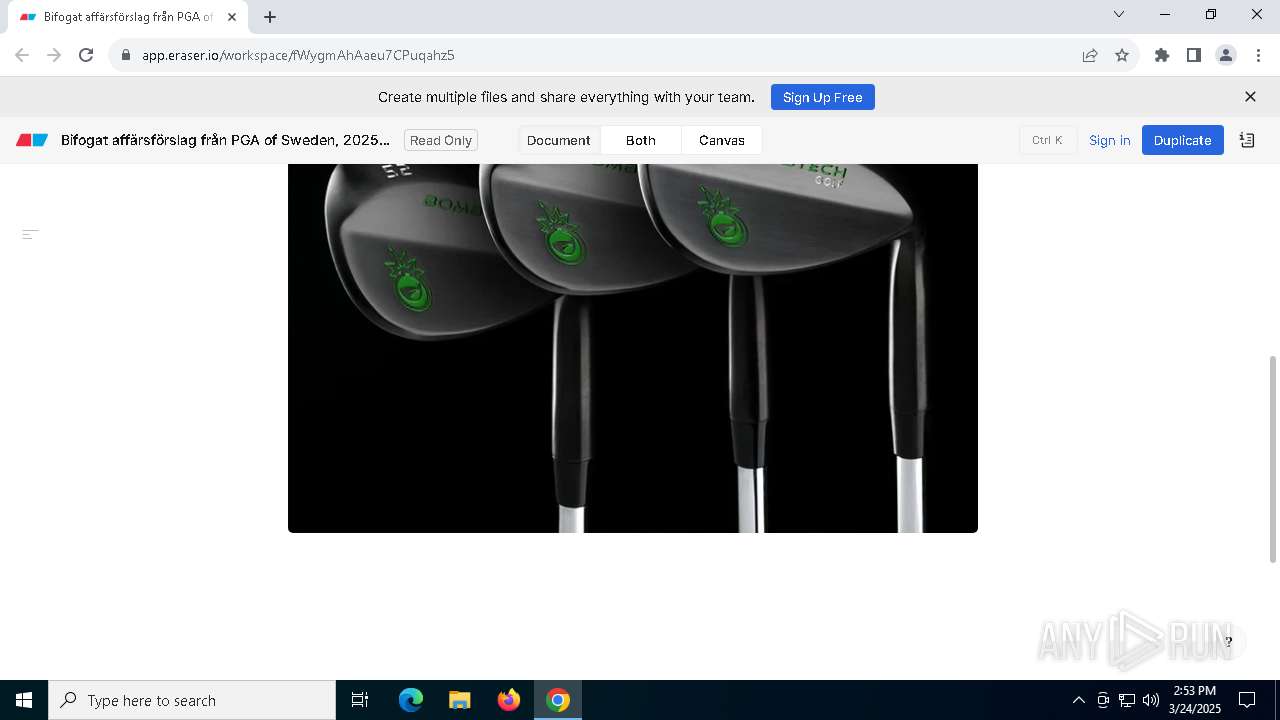1280x720 pixels.
Task: Open the tab search chevron
Action: (x=1119, y=14)
